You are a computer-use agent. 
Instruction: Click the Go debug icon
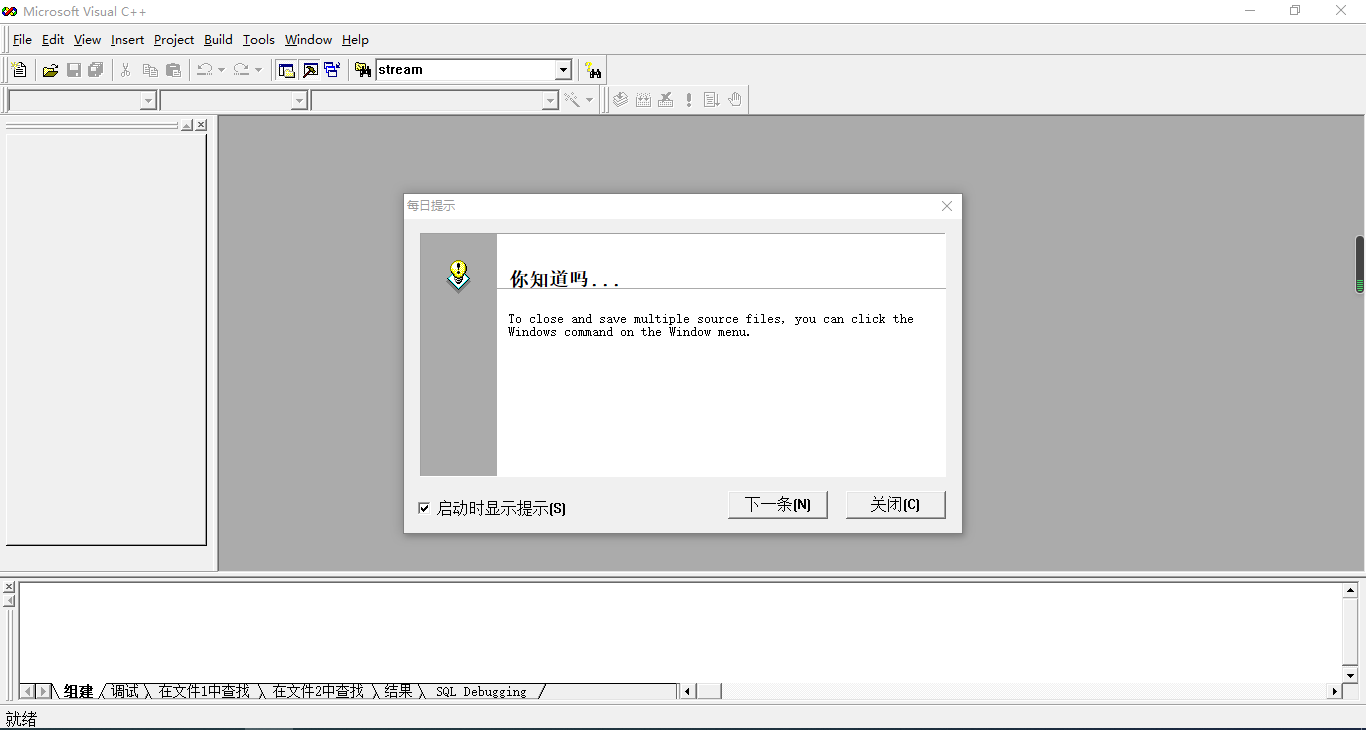point(712,100)
